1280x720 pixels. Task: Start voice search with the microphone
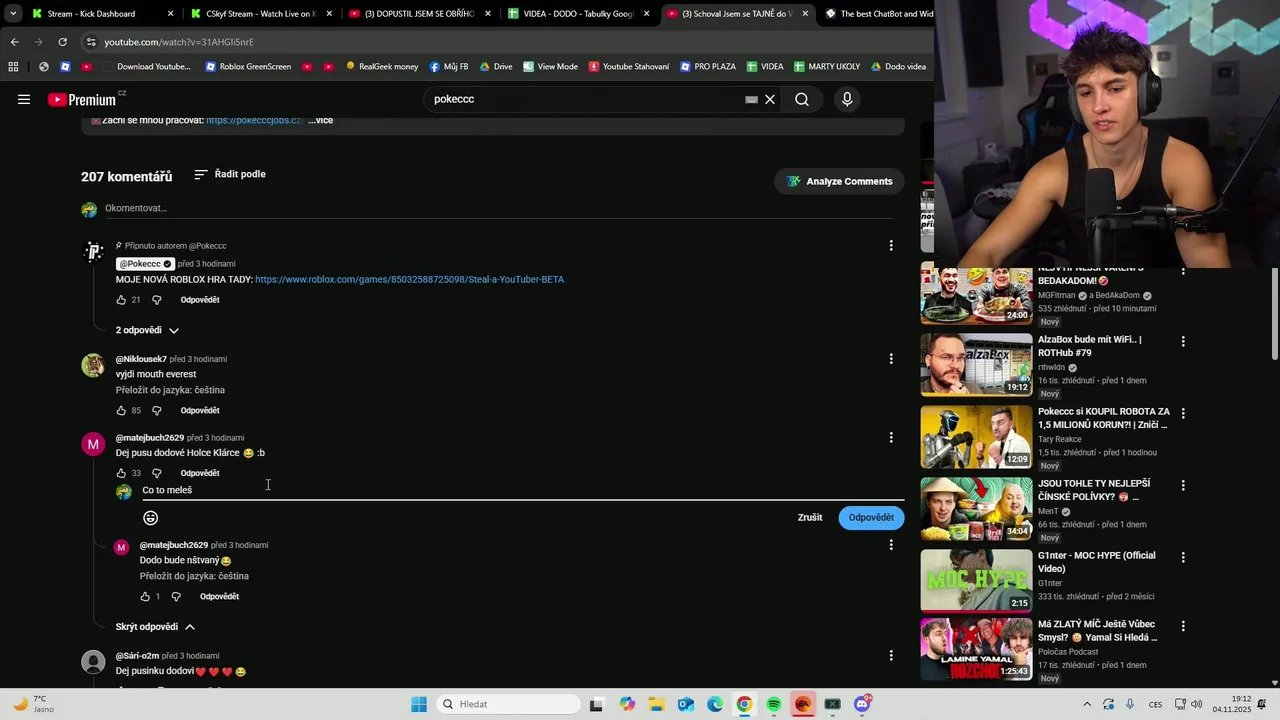(x=847, y=99)
